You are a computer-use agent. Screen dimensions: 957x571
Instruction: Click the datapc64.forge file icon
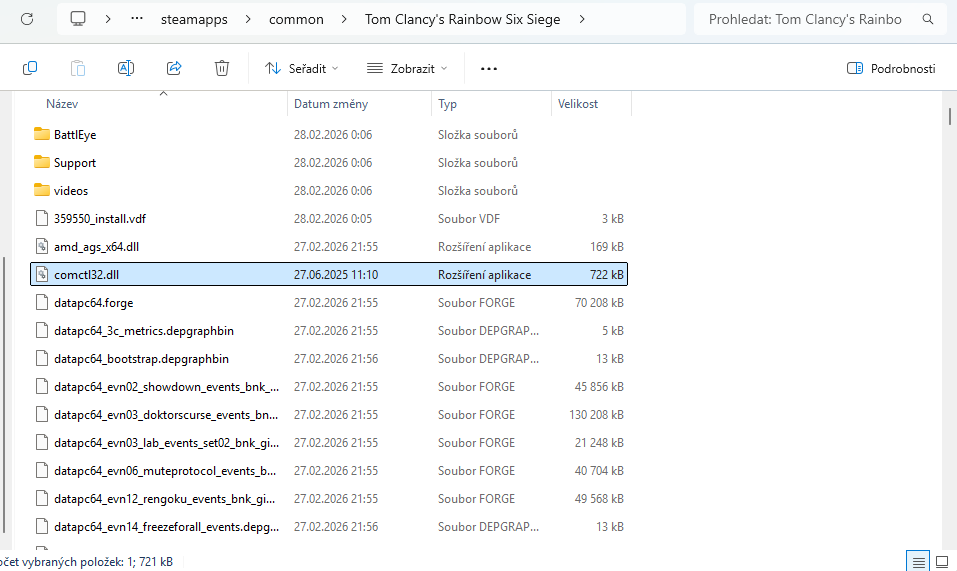click(x=42, y=302)
